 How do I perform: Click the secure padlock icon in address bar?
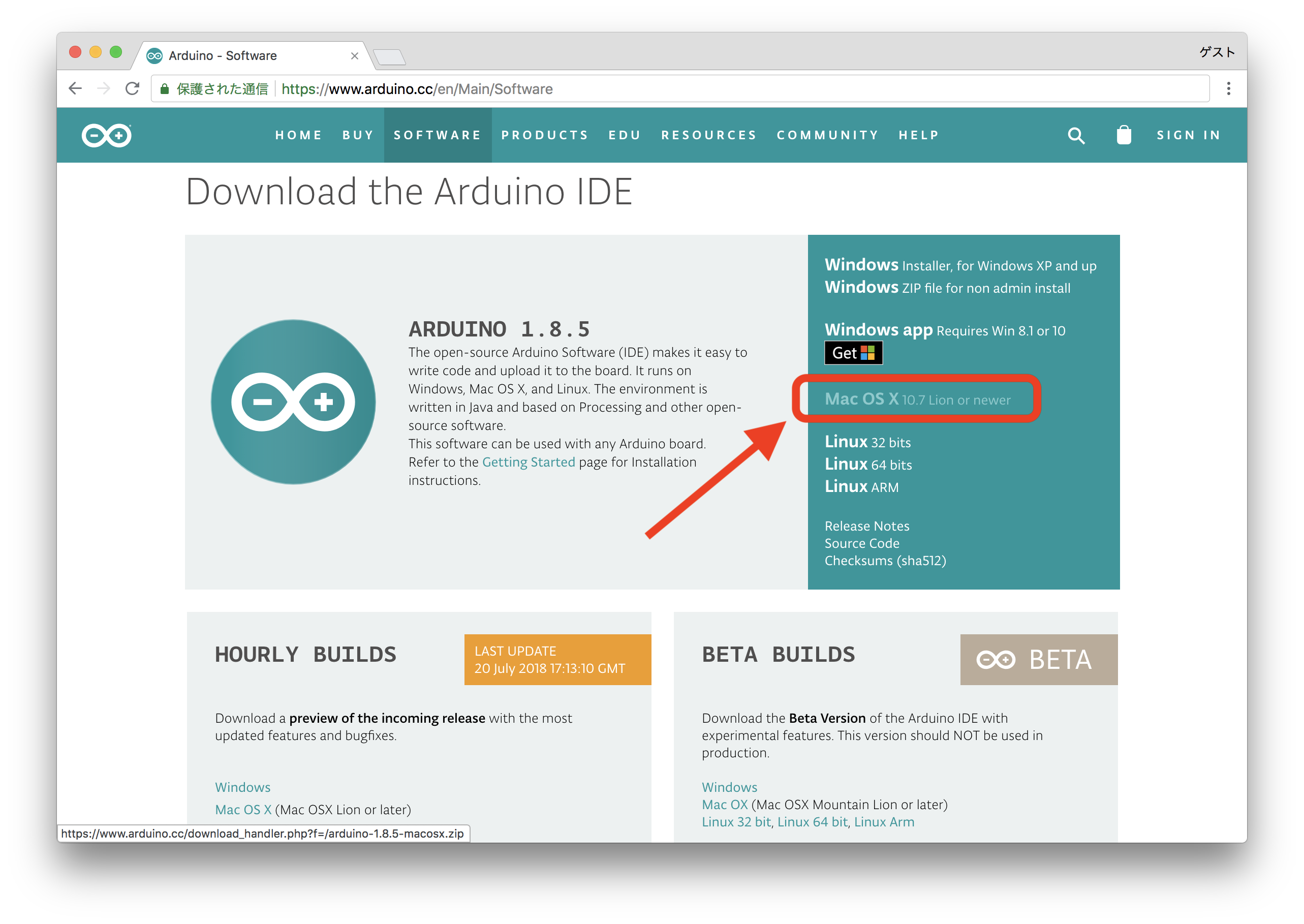(165, 89)
